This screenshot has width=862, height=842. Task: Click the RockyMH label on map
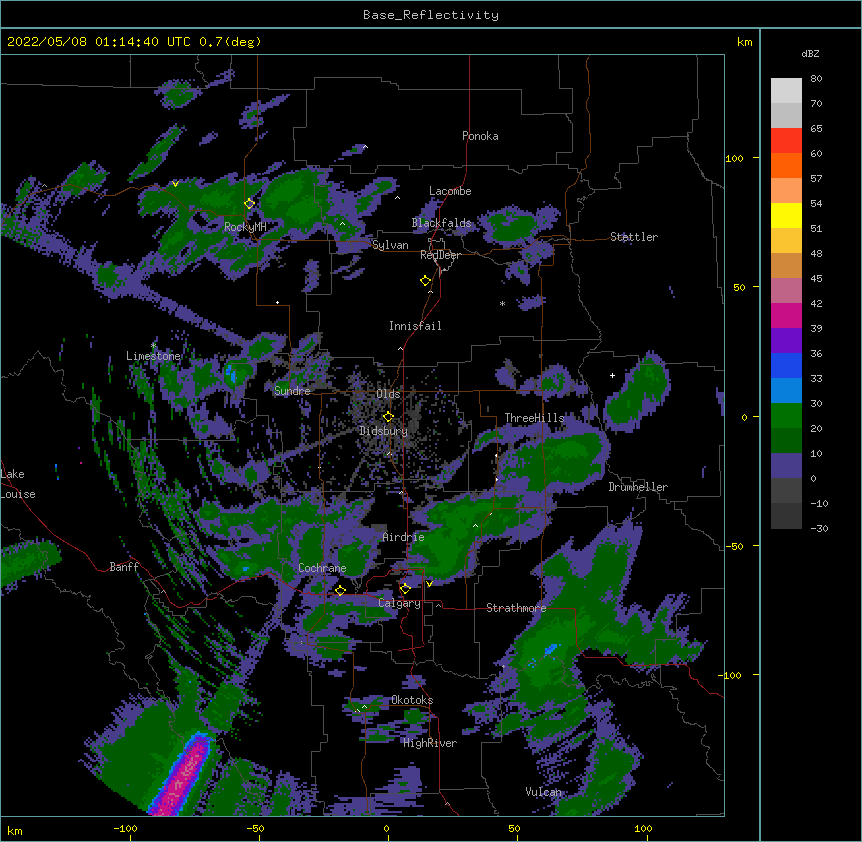coord(245,226)
